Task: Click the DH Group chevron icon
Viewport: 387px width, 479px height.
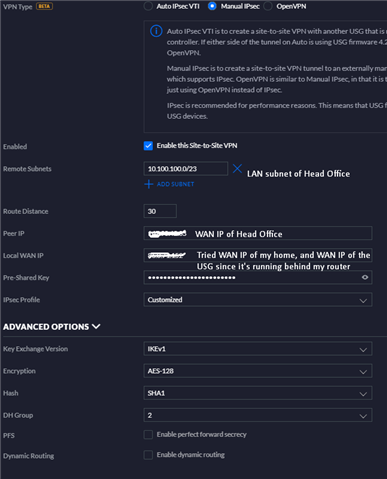Action: point(363,416)
